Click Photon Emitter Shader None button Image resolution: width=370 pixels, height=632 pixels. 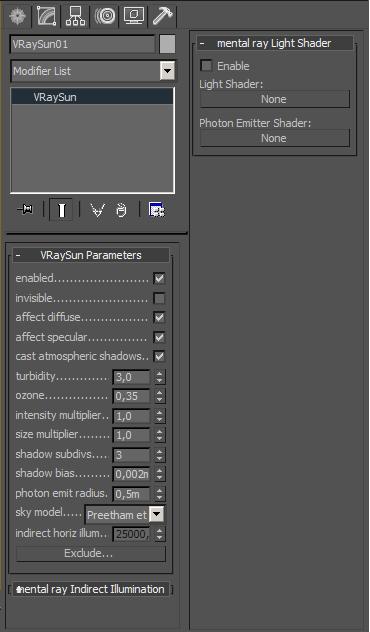point(274,138)
